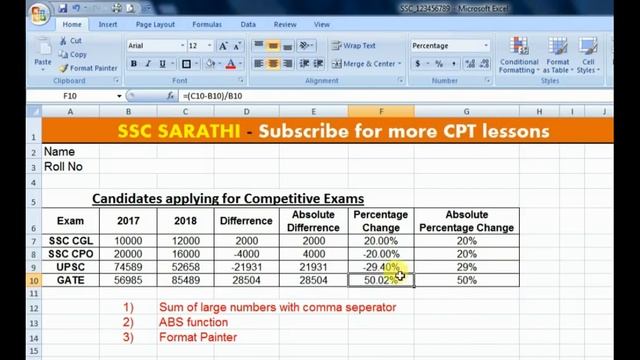Click the formula bar with =(C10-B10)/B10
This screenshot has width=640, height=360.
pyautogui.click(x=396, y=96)
